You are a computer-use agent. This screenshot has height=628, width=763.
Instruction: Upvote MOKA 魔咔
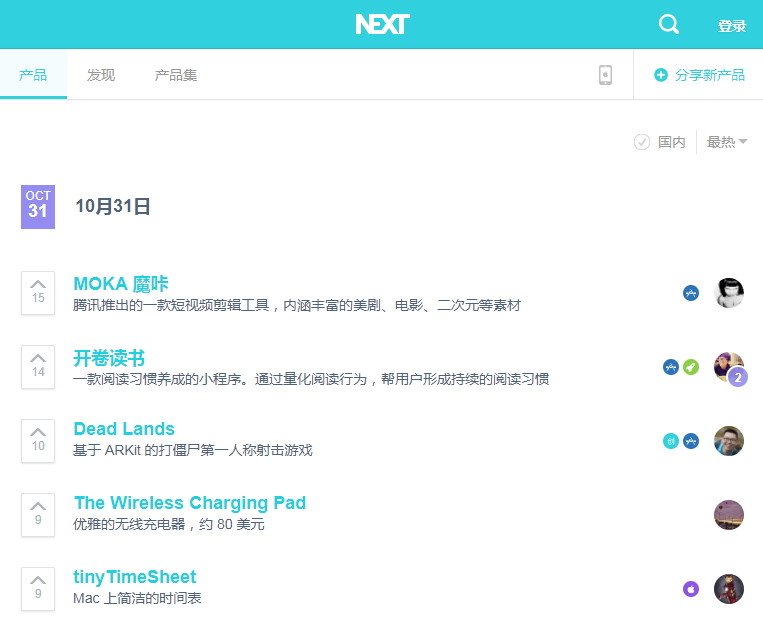pos(38,292)
